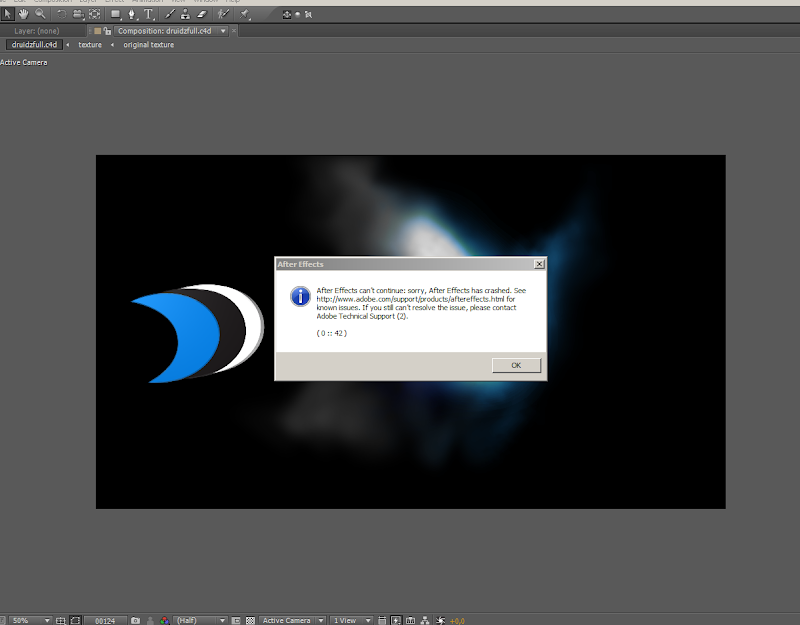
Task: Open the Composition: druidzfull.c4d dropdown
Action: click(x=223, y=31)
